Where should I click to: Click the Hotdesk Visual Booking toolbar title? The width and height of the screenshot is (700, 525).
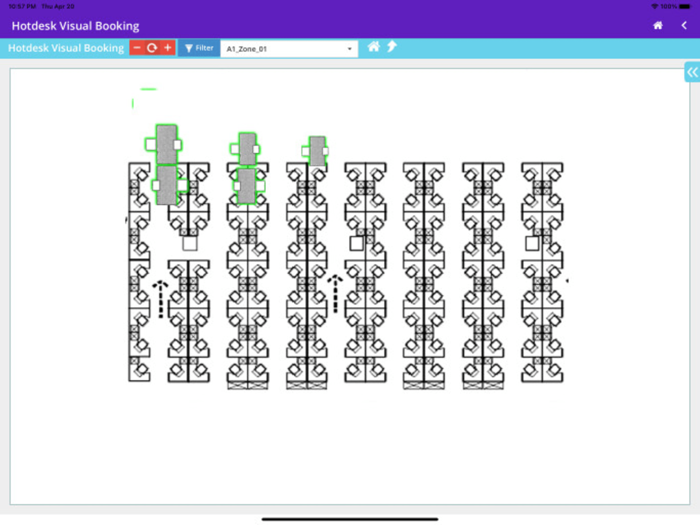[66, 48]
